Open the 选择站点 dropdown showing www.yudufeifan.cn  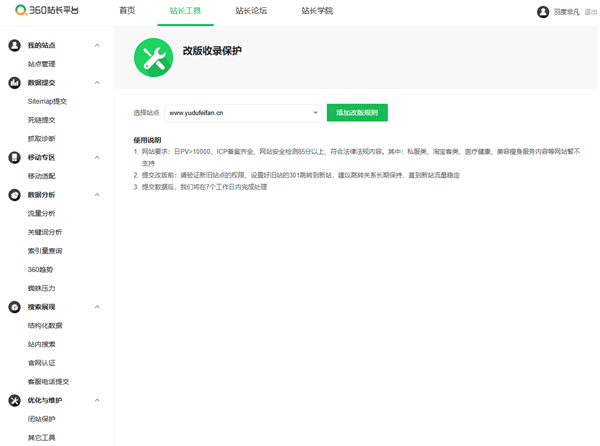(x=243, y=113)
